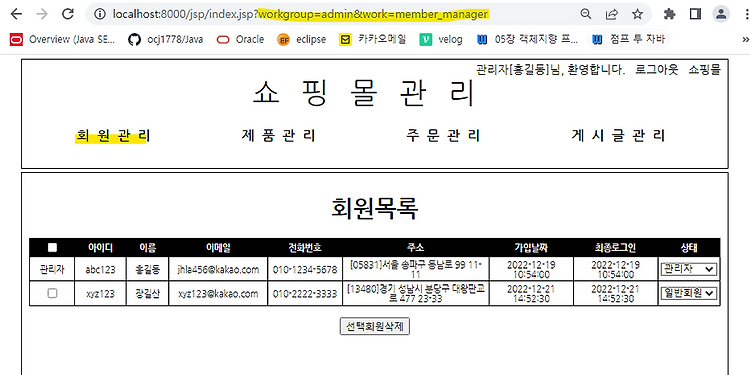
Task: Click the 관리자 label in first table row
Action: 52,270
